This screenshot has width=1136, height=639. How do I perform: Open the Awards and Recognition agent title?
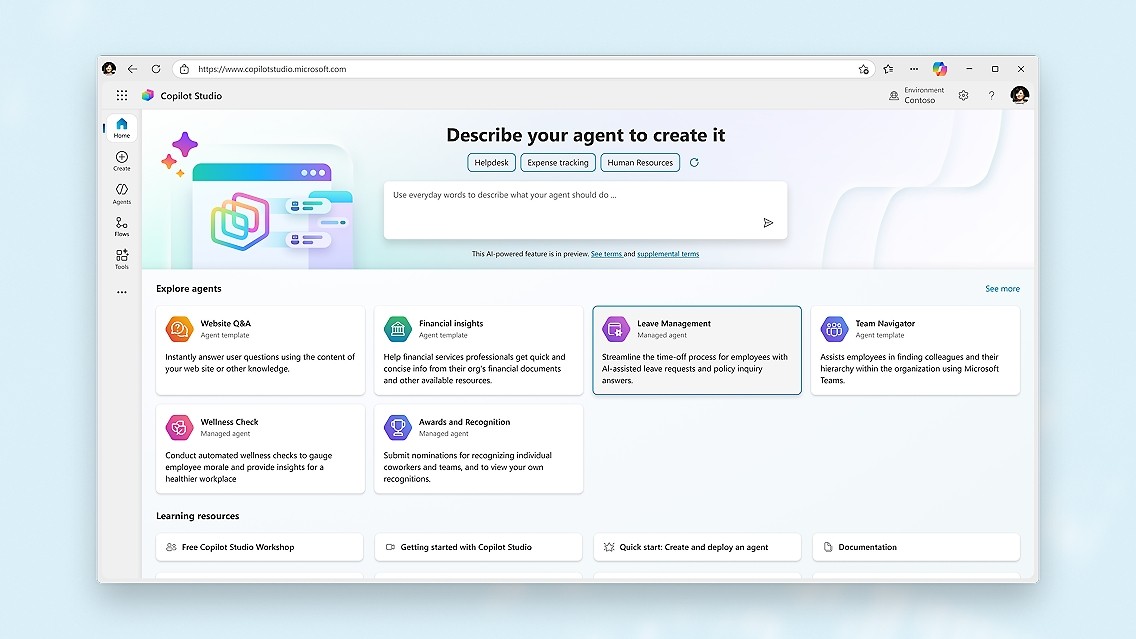(464, 422)
